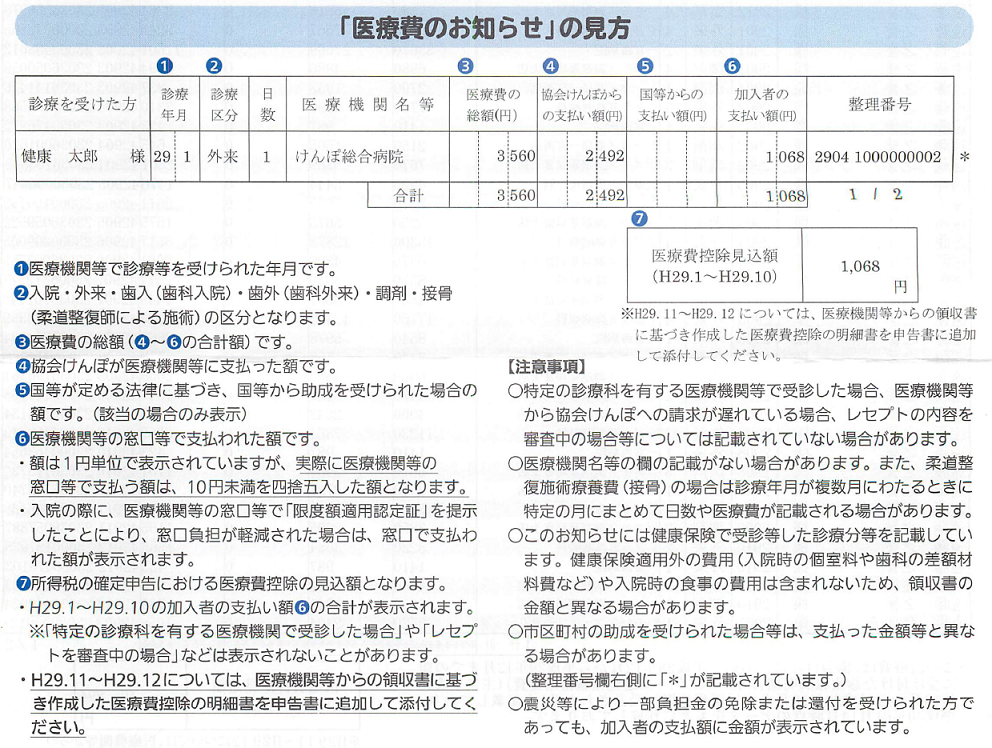Click the 1,068 円 deduction estimate value
The width and height of the screenshot is (992, 748).
[860, 266]
